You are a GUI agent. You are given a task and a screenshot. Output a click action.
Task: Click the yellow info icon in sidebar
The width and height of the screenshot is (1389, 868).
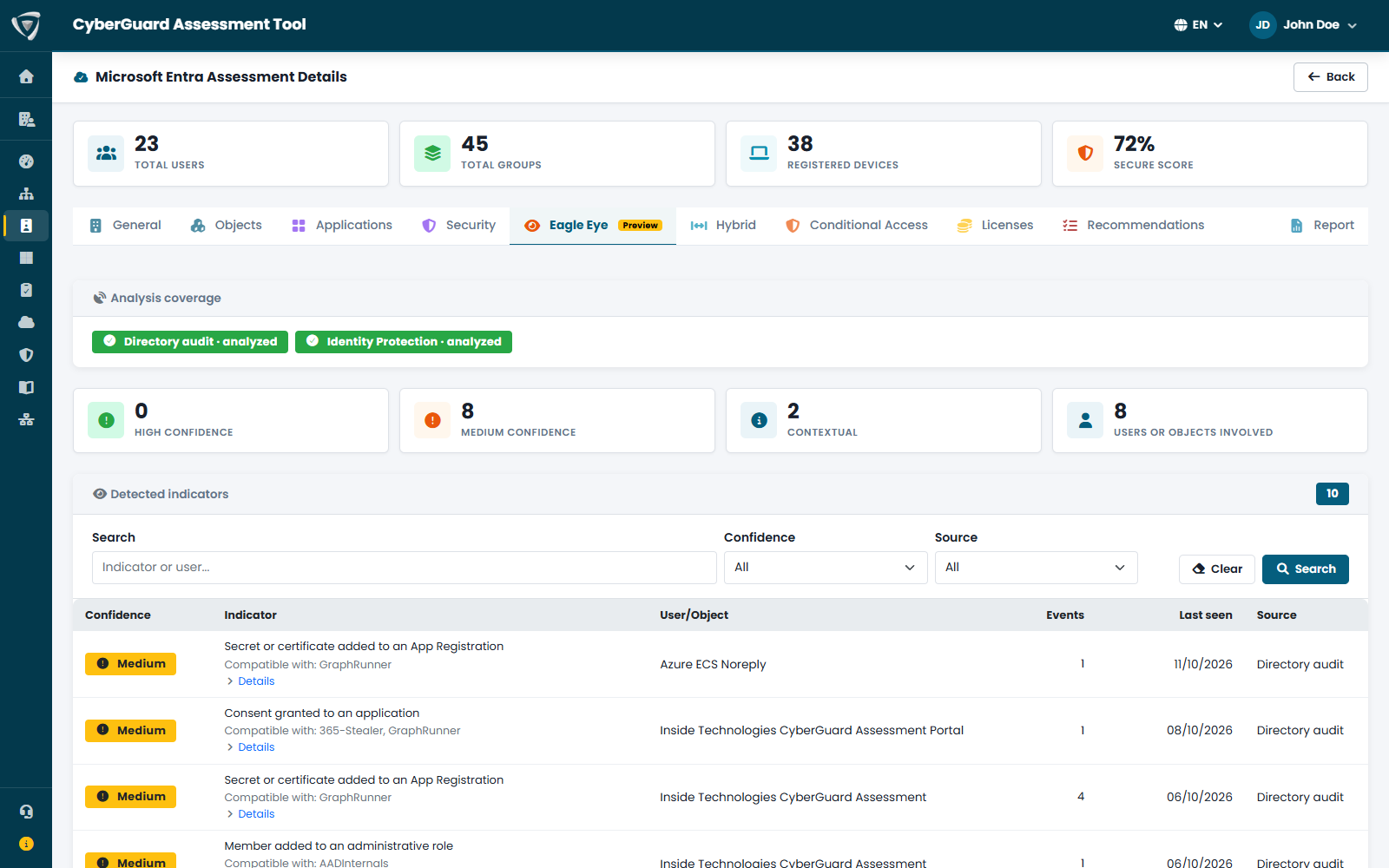point(26,844)
